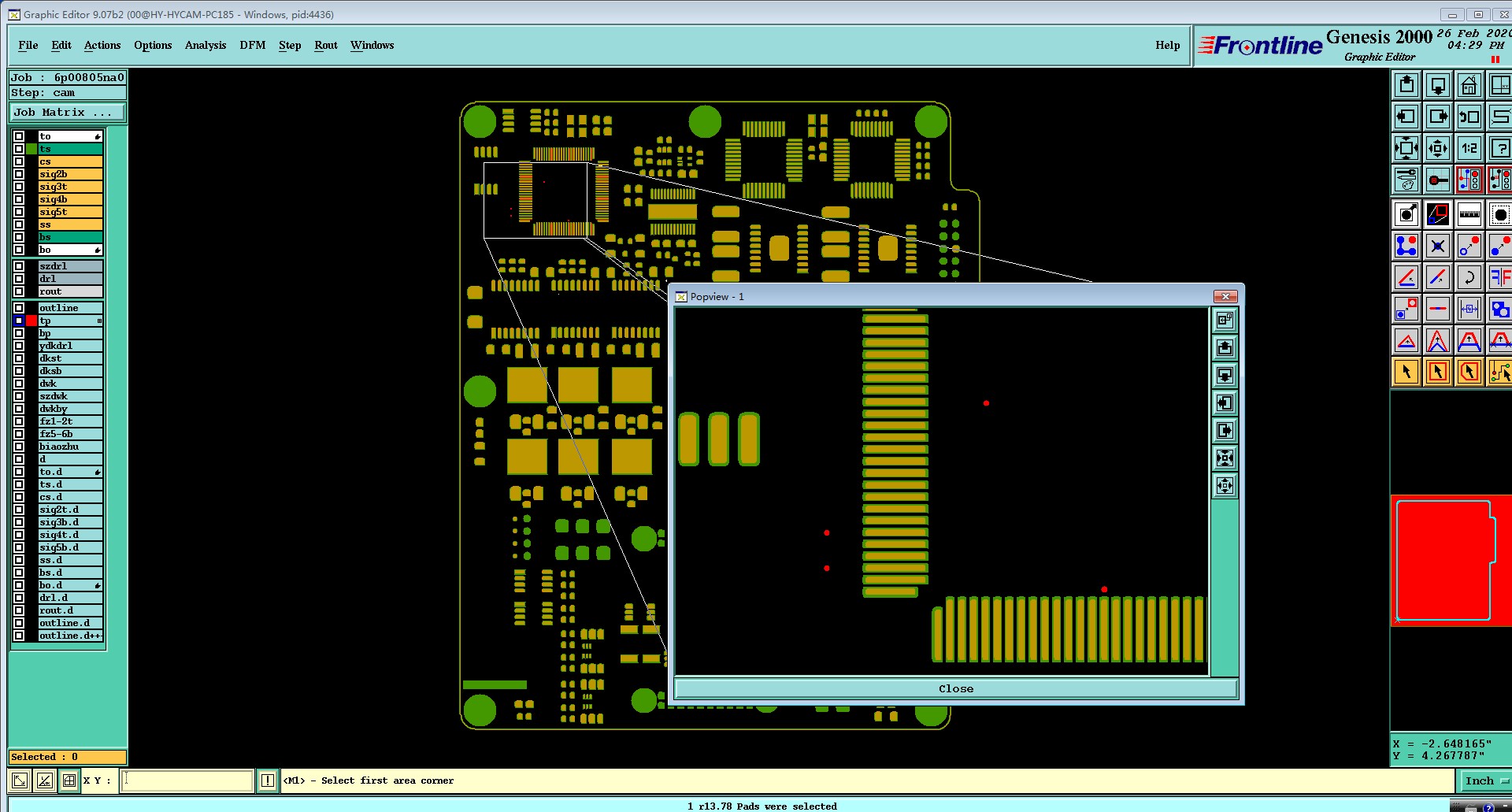Click Popview zoom in icon
1512x812 pixels.
pos(1225,458)
